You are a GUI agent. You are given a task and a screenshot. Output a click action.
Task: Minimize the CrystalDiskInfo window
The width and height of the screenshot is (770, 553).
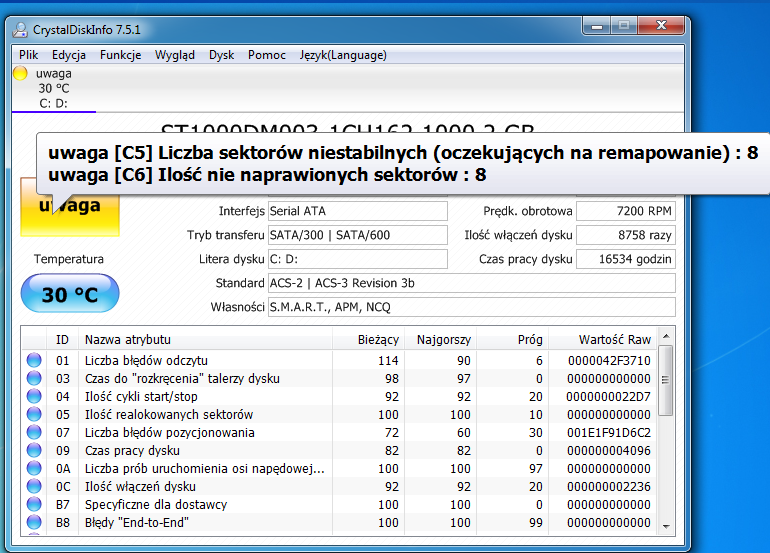597,26
